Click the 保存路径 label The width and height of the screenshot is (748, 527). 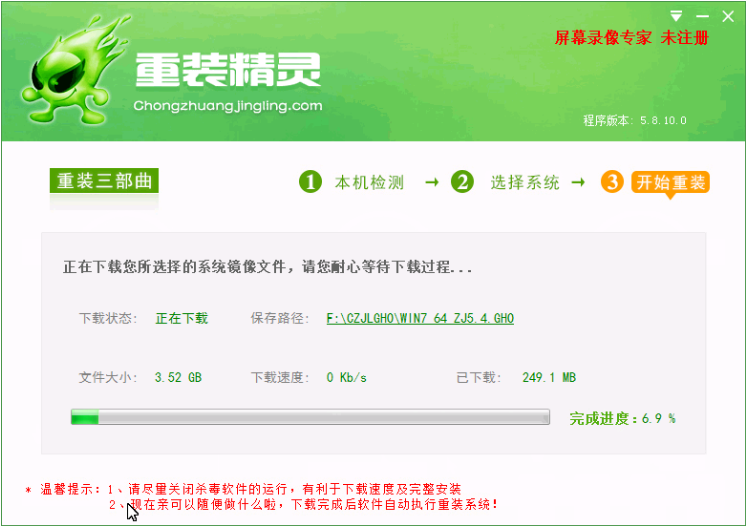tap(280, 318)
